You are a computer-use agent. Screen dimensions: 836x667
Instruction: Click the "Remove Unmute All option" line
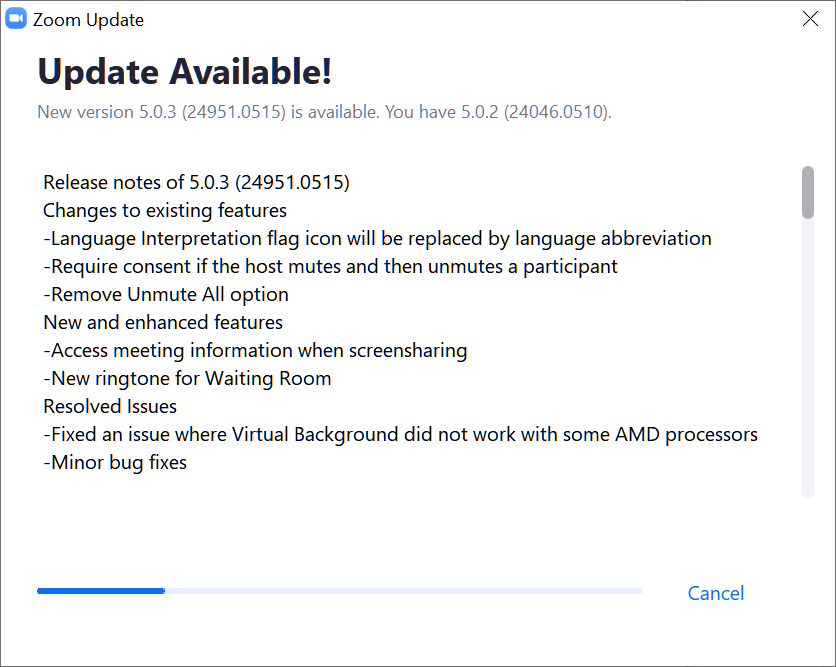166,294
